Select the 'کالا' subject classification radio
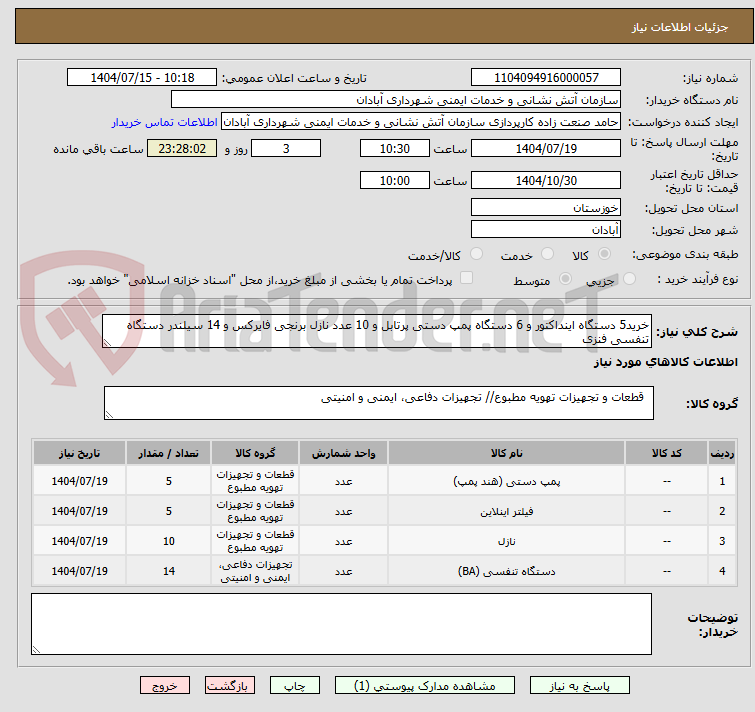 point(606,255)
